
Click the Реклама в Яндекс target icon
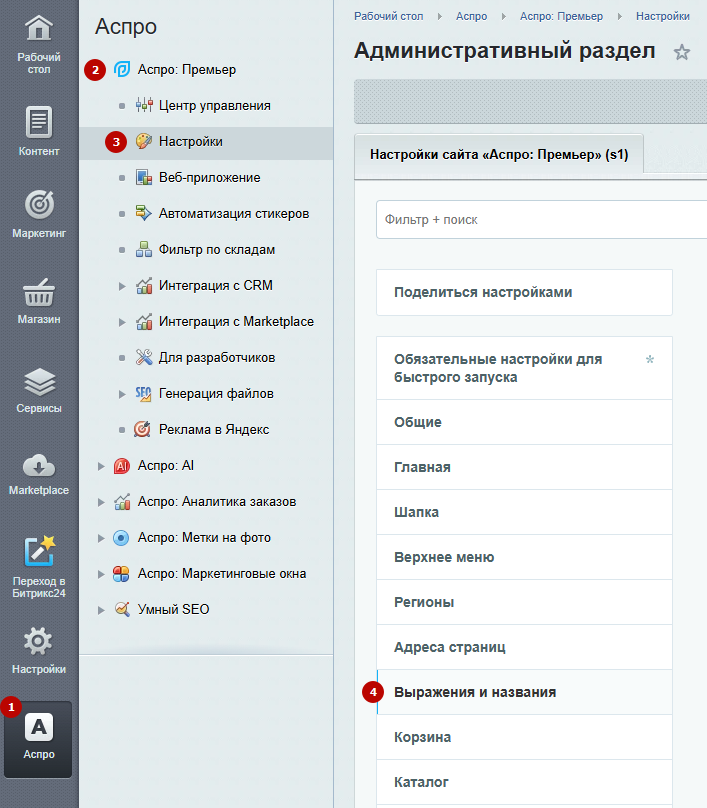tap(142, 429)
